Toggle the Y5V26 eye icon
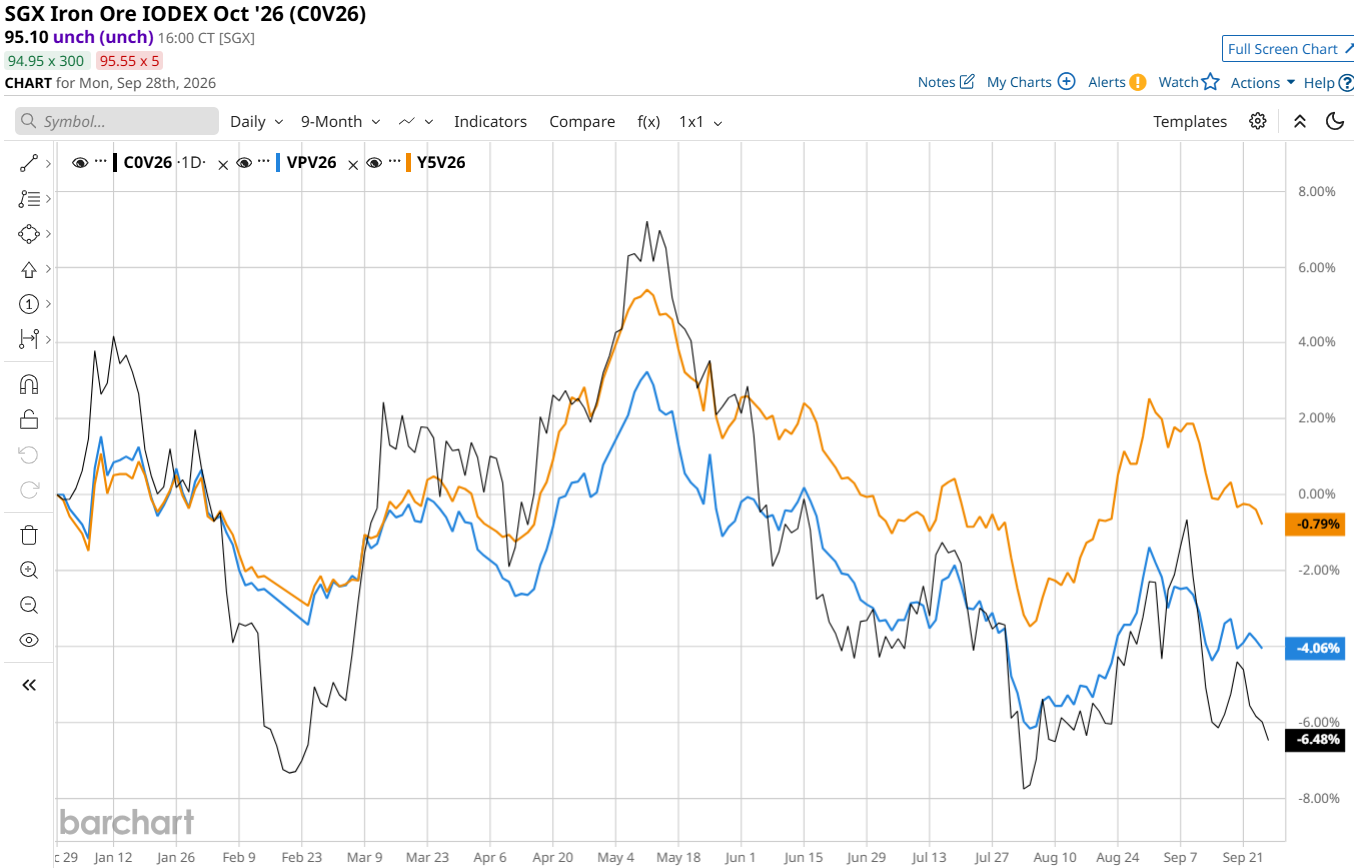The image size is (1354, 868). click(374, 162)
